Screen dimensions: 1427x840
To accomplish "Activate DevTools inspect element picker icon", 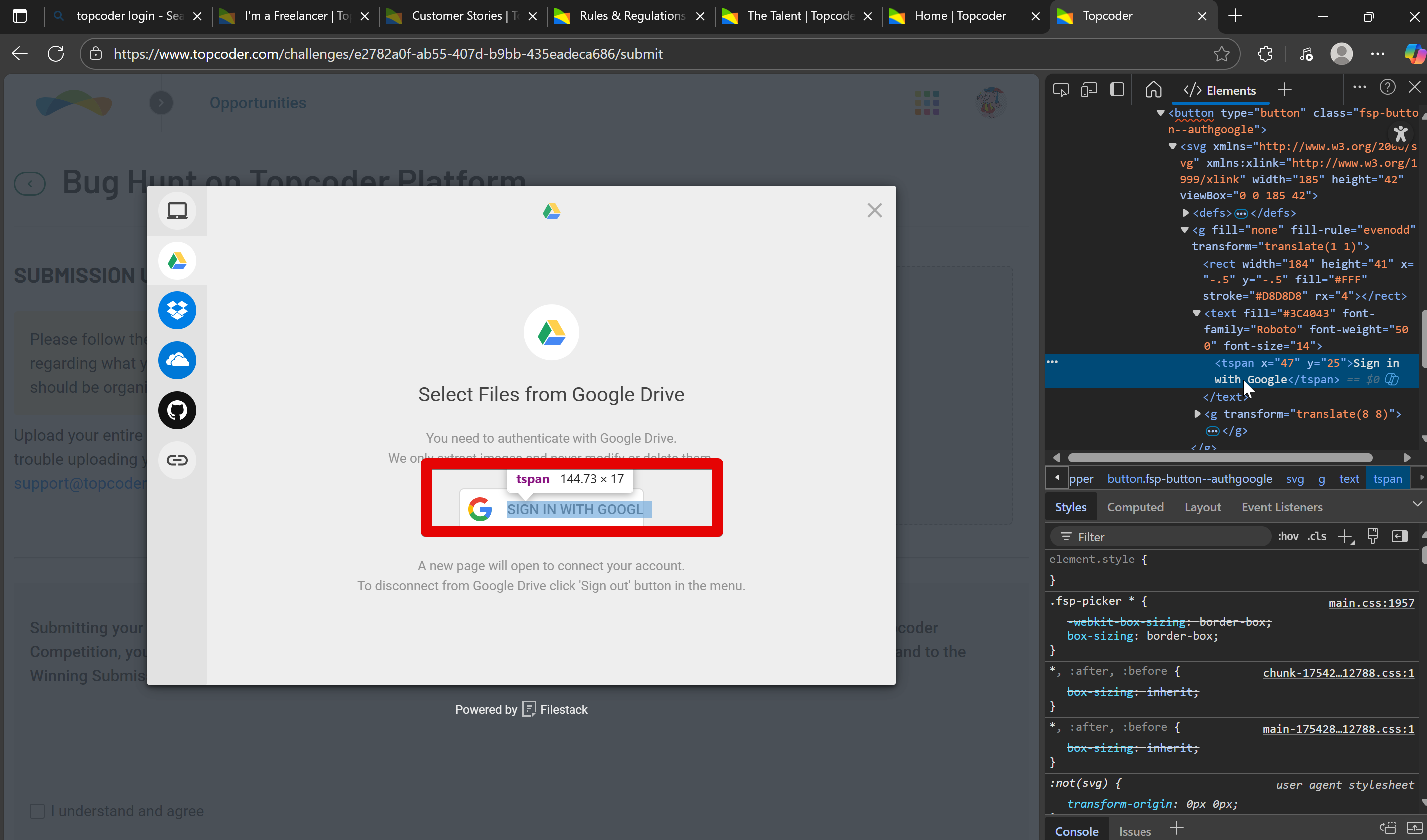I will click(1061, 90).
